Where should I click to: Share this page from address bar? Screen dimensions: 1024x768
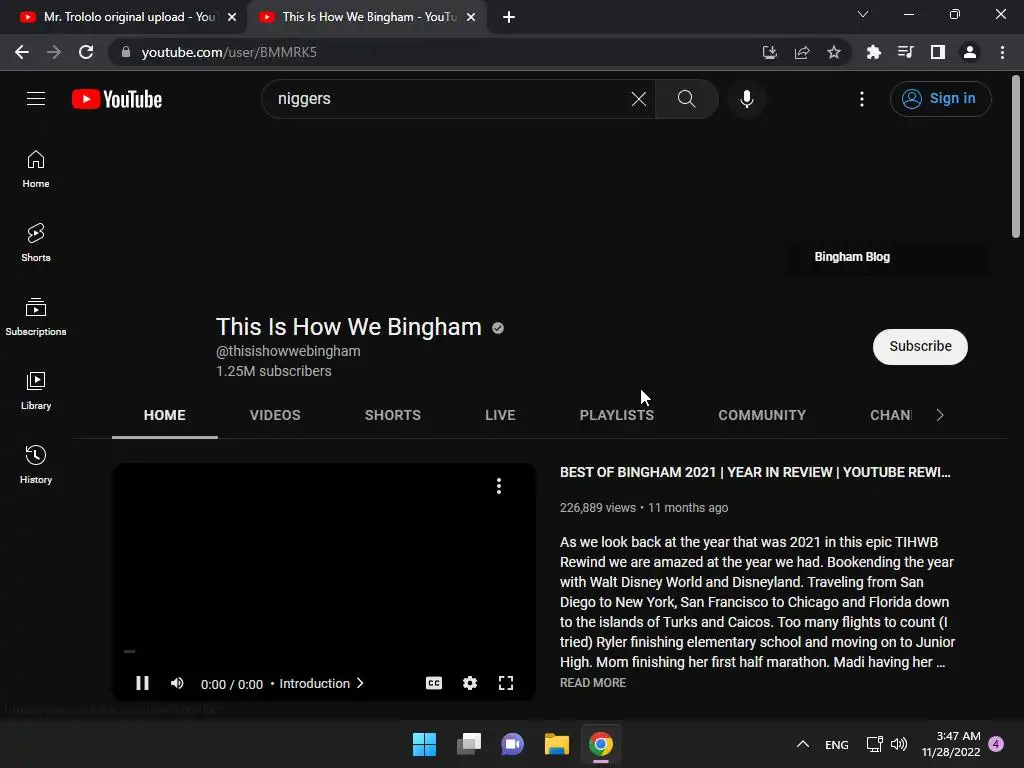coord(802,52)
